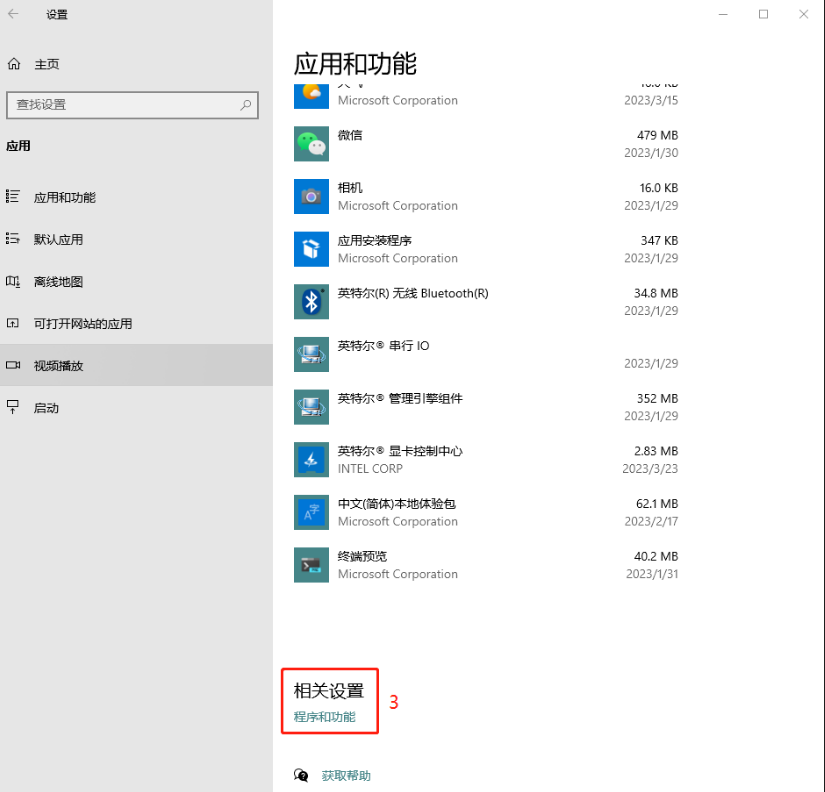Select the 英特尔® 显卡控制中心 entry
The height and width of the screenshot is (792, 825).
click(x=400, y=451)
